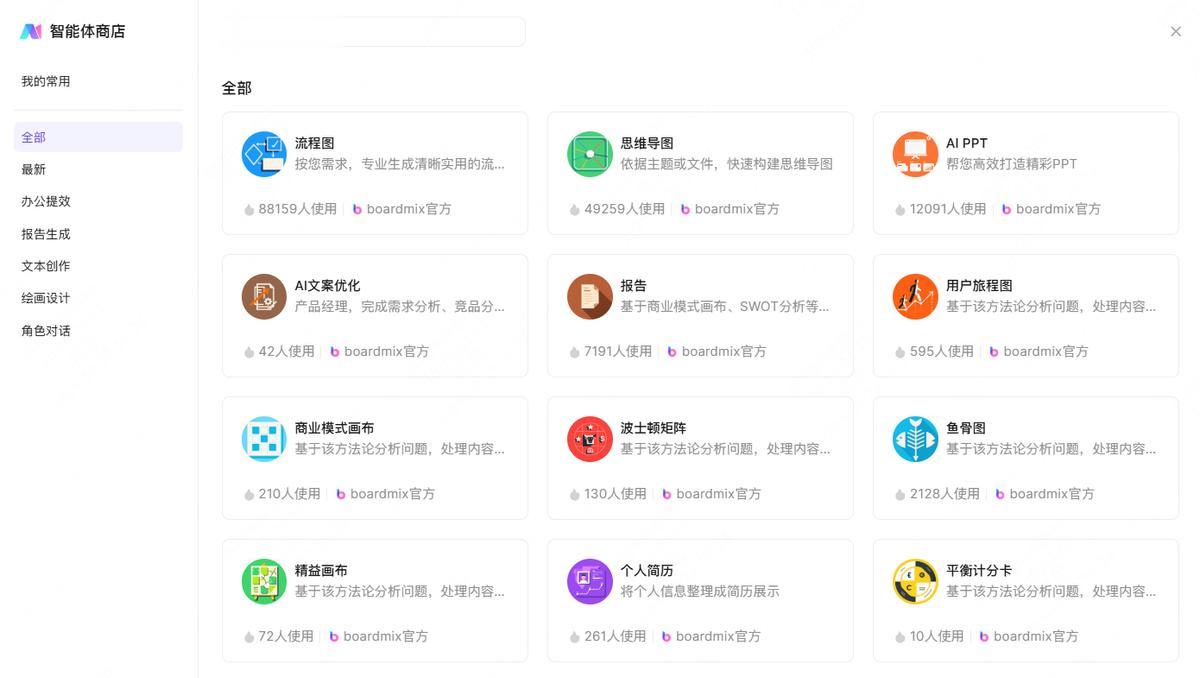Select the 全部 category in sidebar

98,137
